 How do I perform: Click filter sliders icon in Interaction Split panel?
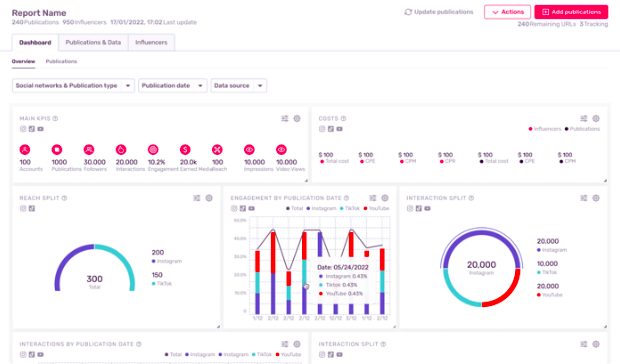coord(584,198)
